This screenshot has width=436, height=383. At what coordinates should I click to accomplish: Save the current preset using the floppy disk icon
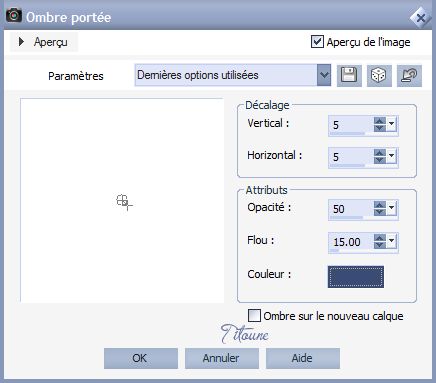click(x=349, y=75)
